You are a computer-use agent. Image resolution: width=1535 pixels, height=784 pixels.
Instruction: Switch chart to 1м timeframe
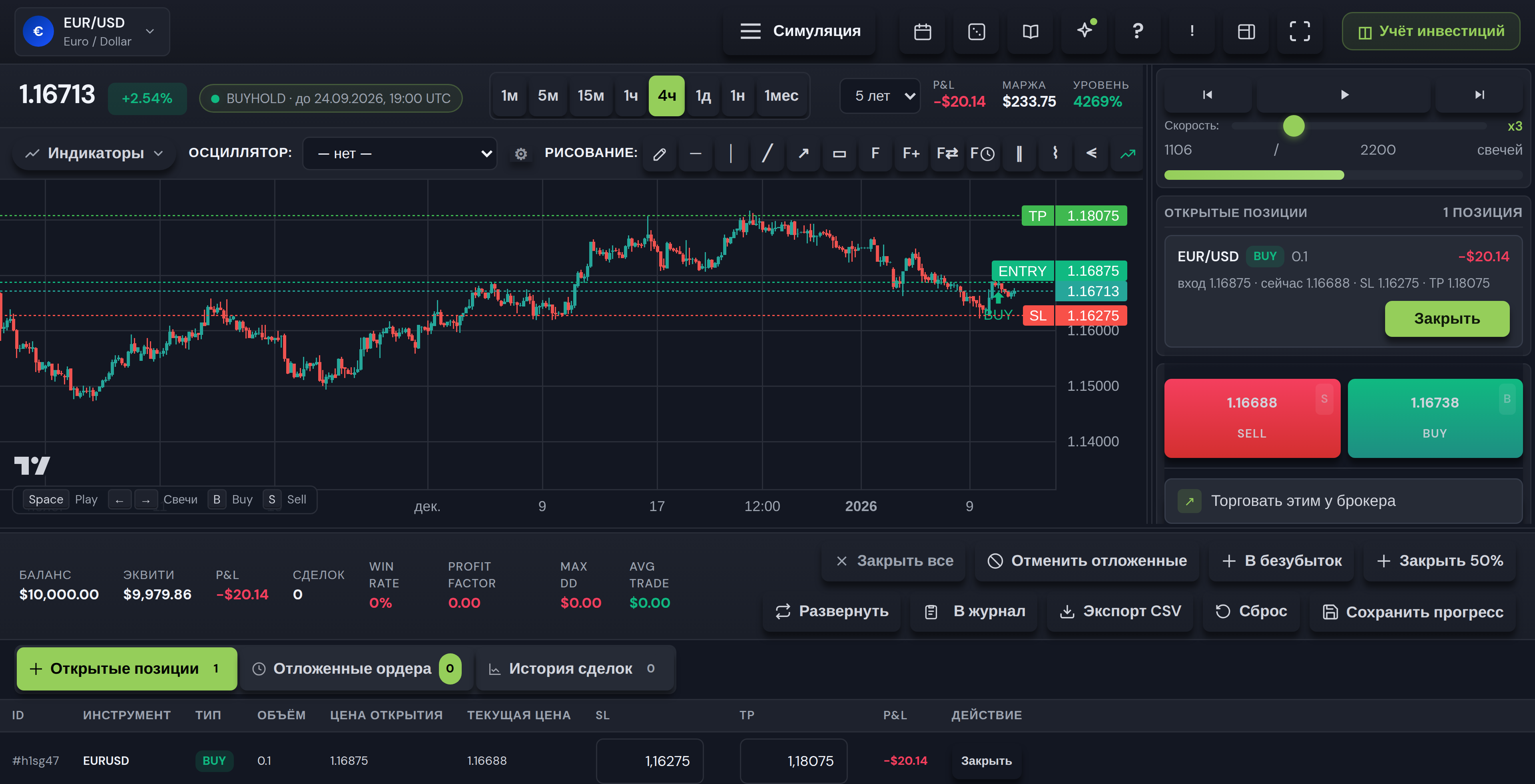click(x=510, y=96)
